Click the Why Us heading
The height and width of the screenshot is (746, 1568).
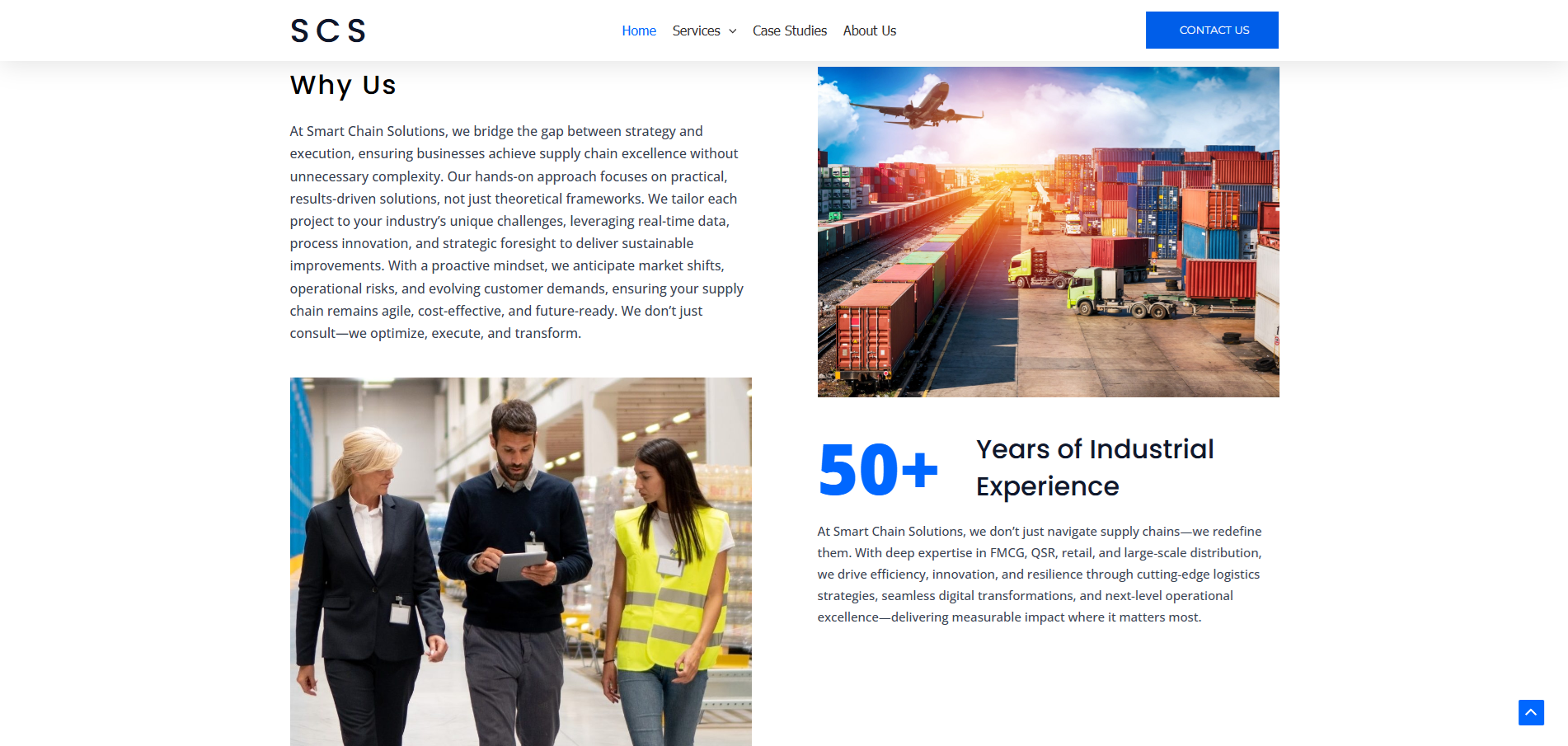(343, 85)
